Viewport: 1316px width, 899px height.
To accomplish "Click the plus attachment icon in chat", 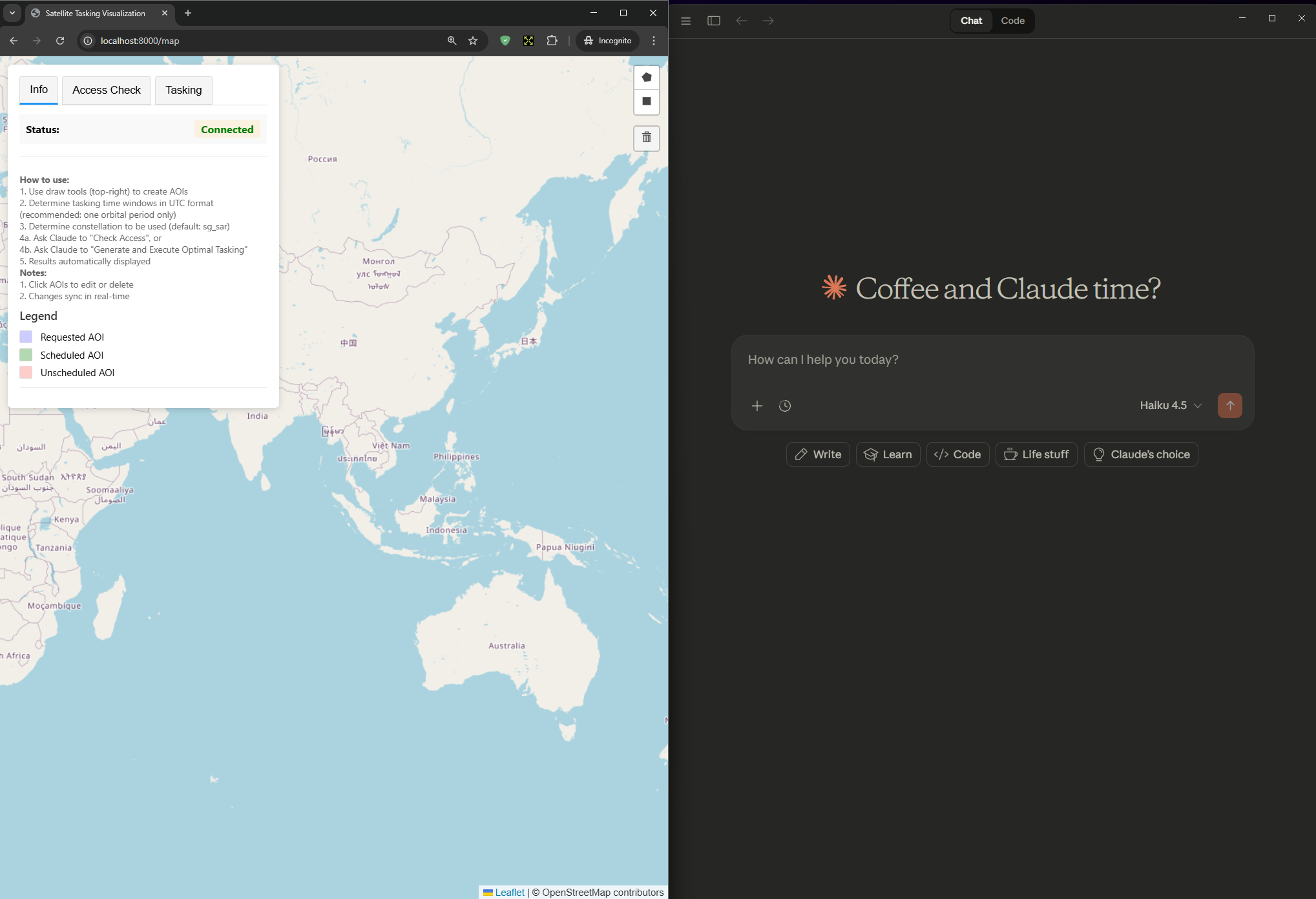I will point(757,406).
